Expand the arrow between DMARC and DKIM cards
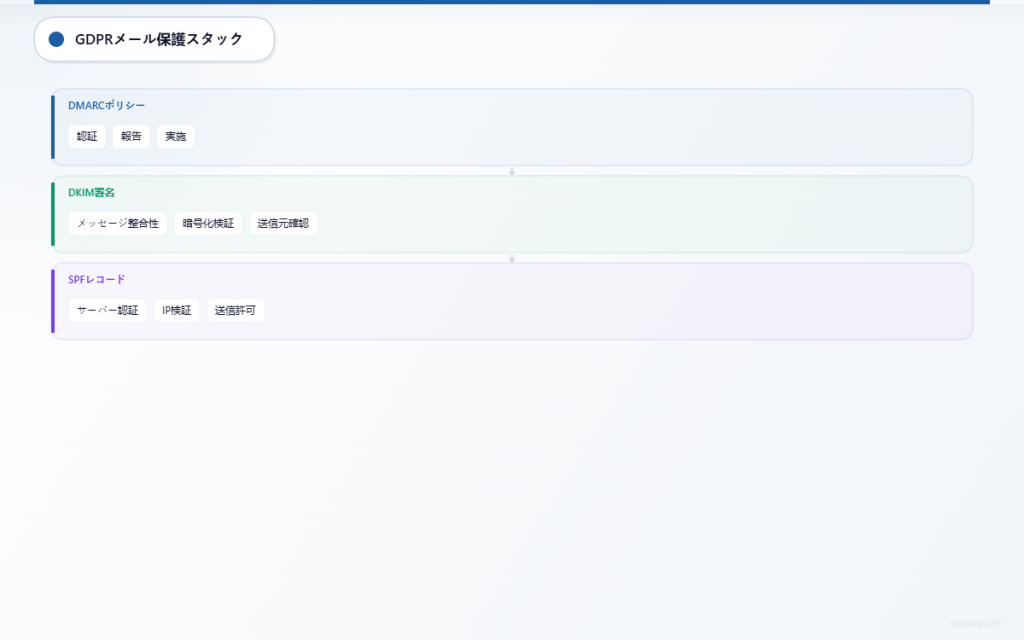The width and height of the screenshot is (1024, 640). click(512, 170)
